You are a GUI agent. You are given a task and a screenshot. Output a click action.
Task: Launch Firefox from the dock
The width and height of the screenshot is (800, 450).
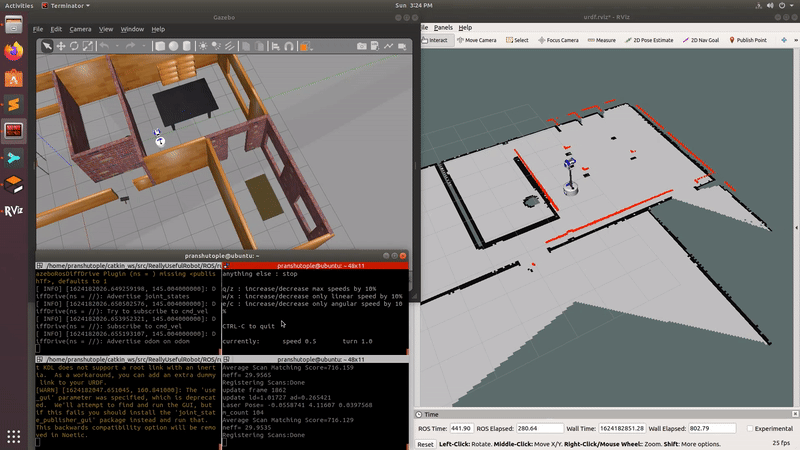coord(14,51)
